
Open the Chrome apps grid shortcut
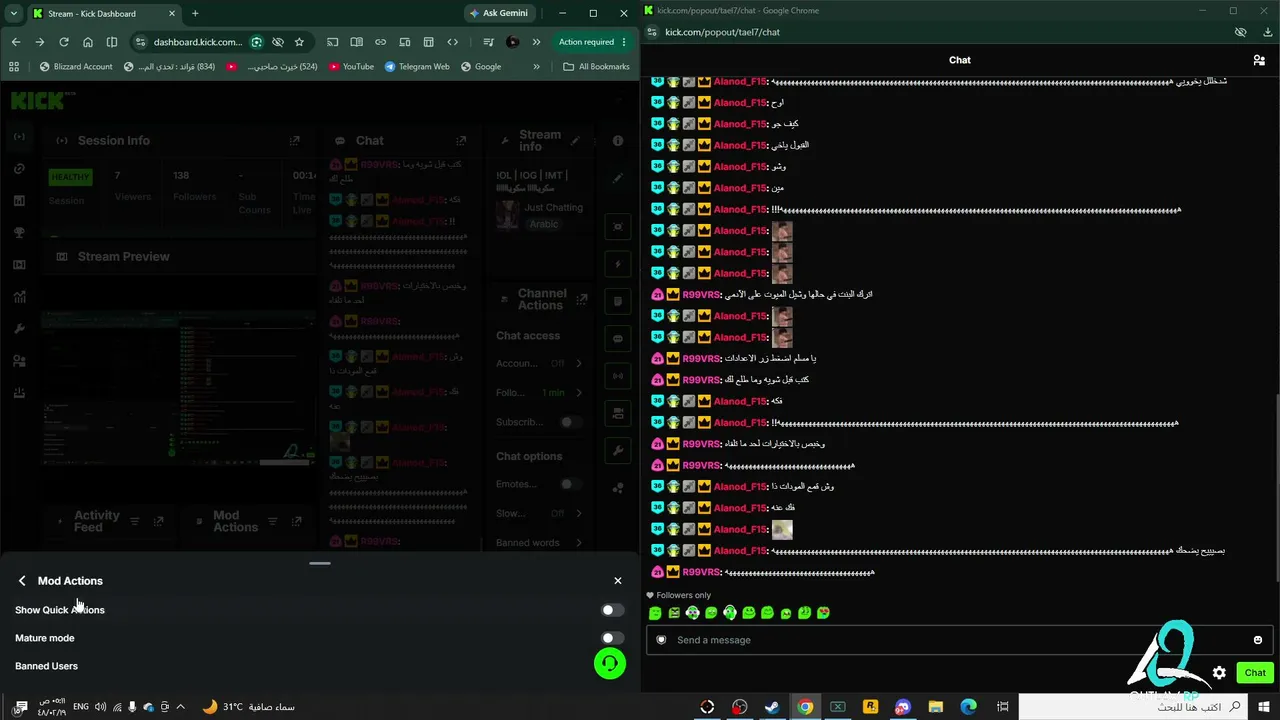pyautogui.click(x=14, y=67)
